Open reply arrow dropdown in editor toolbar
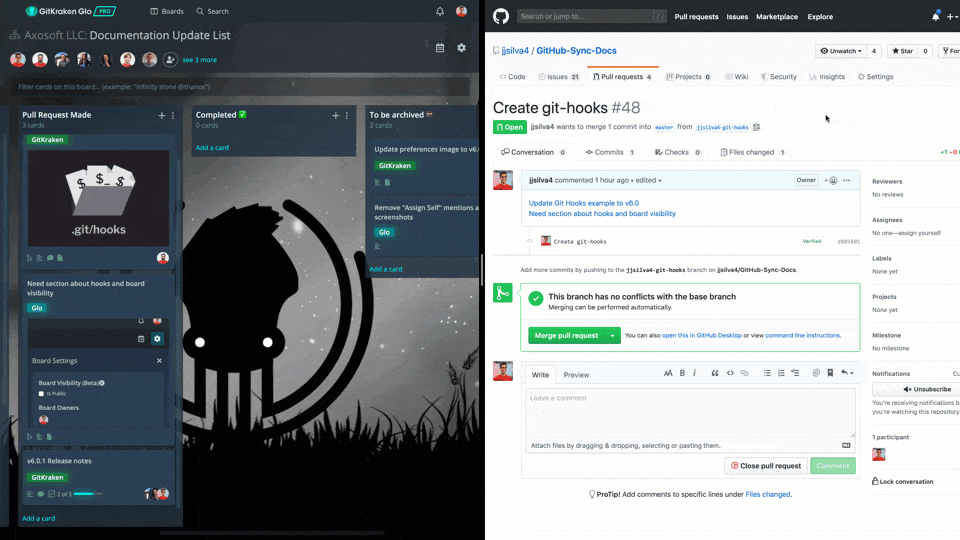Image resolution: width=960 pixels, height=540 pixels. click(847, 373)
